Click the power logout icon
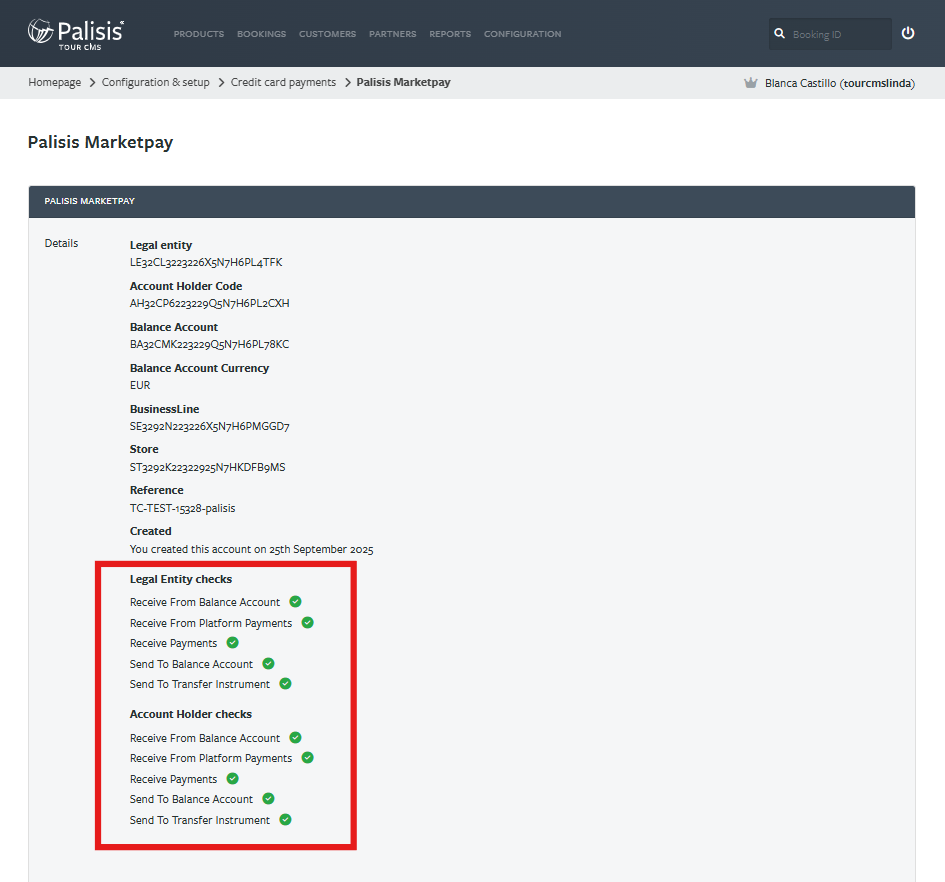The height and width of the screenshot is (882, 945). pyautogui.click(x=908, y=33)
